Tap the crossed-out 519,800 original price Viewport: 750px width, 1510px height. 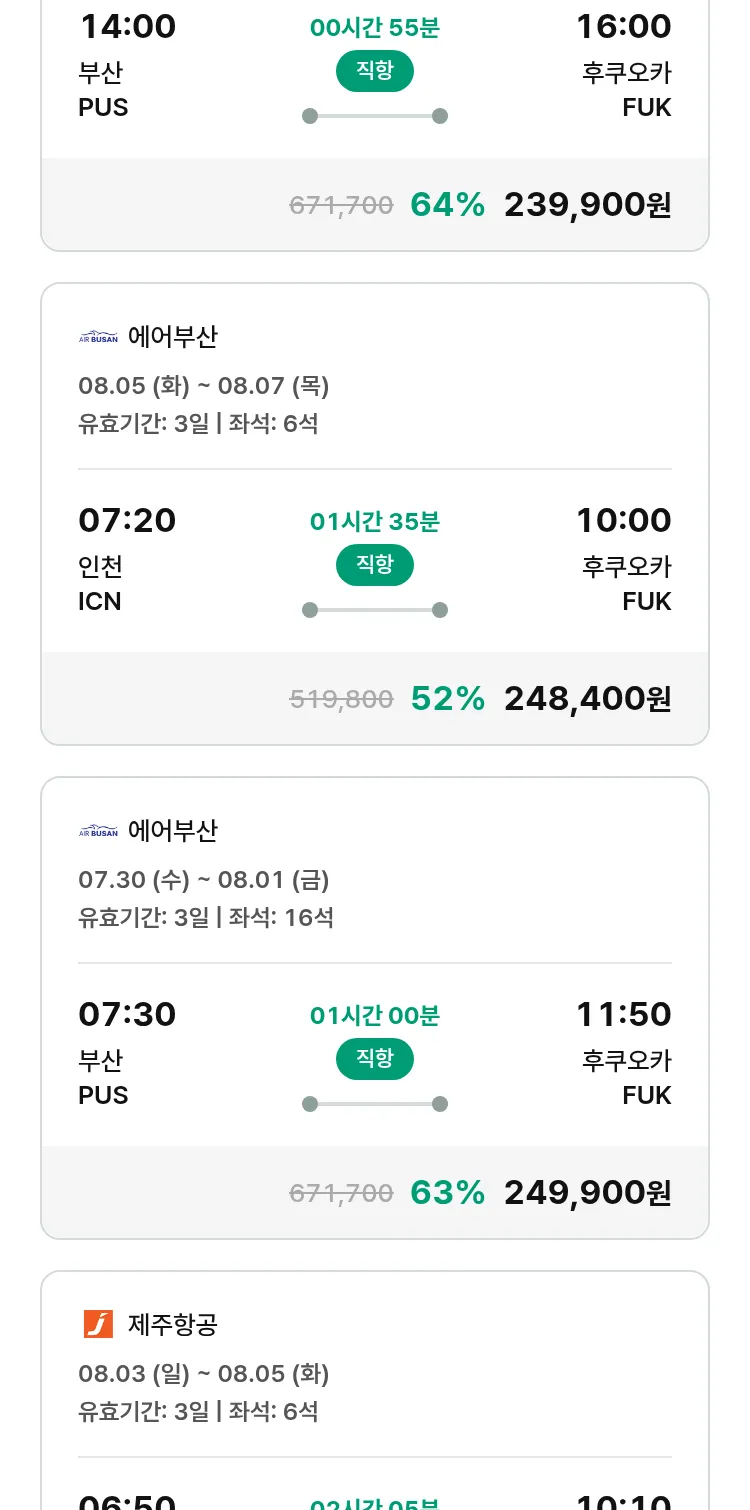point(341,700)
